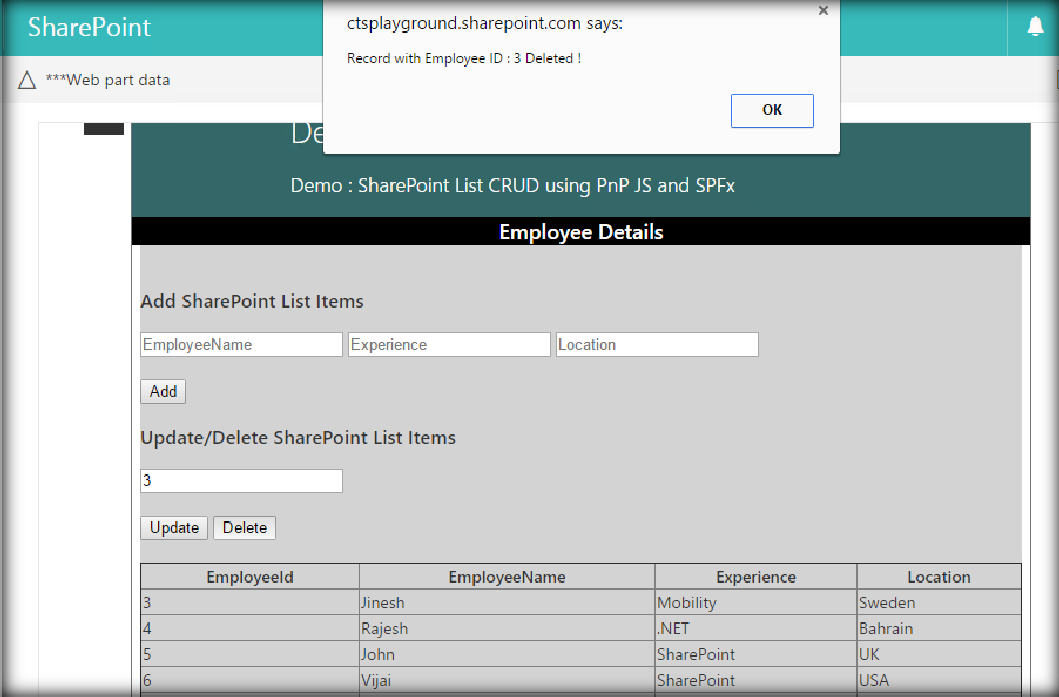
Task: Open the notifications bell icon
Action: pos(1035,26)
